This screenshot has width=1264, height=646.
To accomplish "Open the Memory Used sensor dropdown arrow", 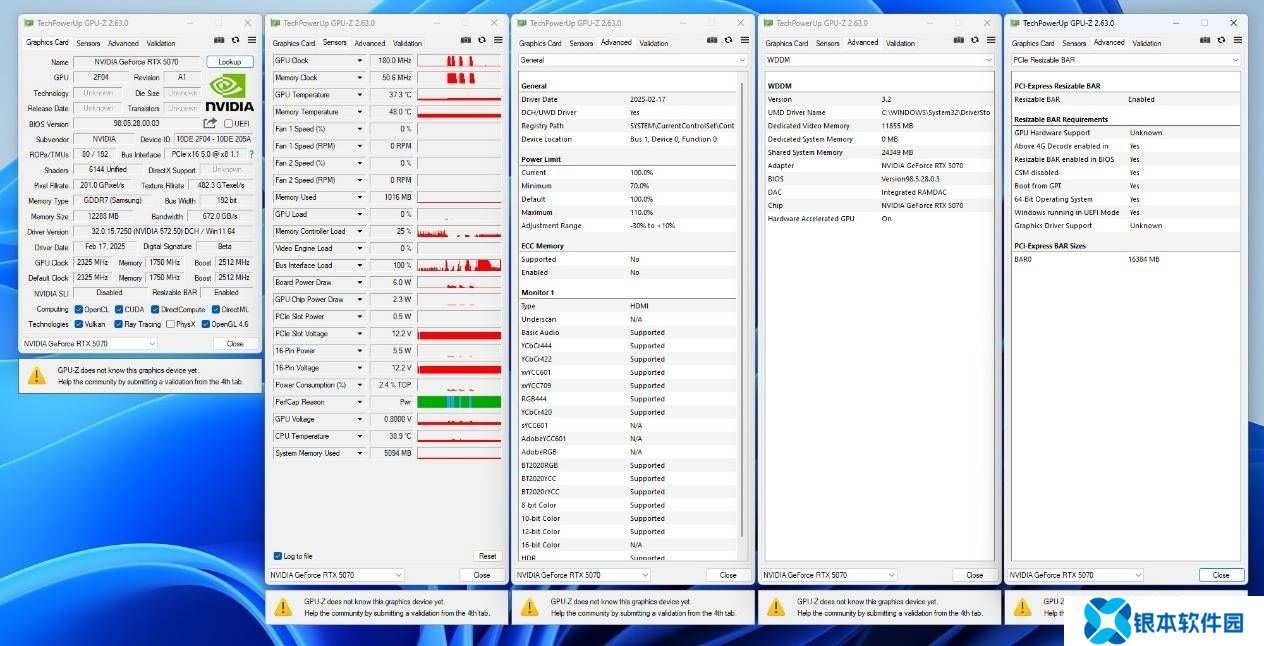I will click(x=360, y=197).
